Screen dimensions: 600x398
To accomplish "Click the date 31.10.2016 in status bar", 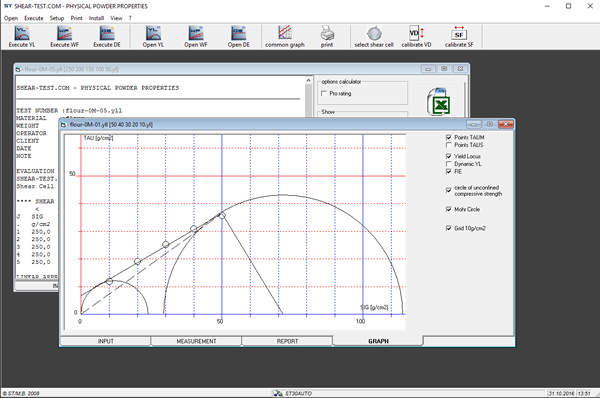I will point(561,393).
